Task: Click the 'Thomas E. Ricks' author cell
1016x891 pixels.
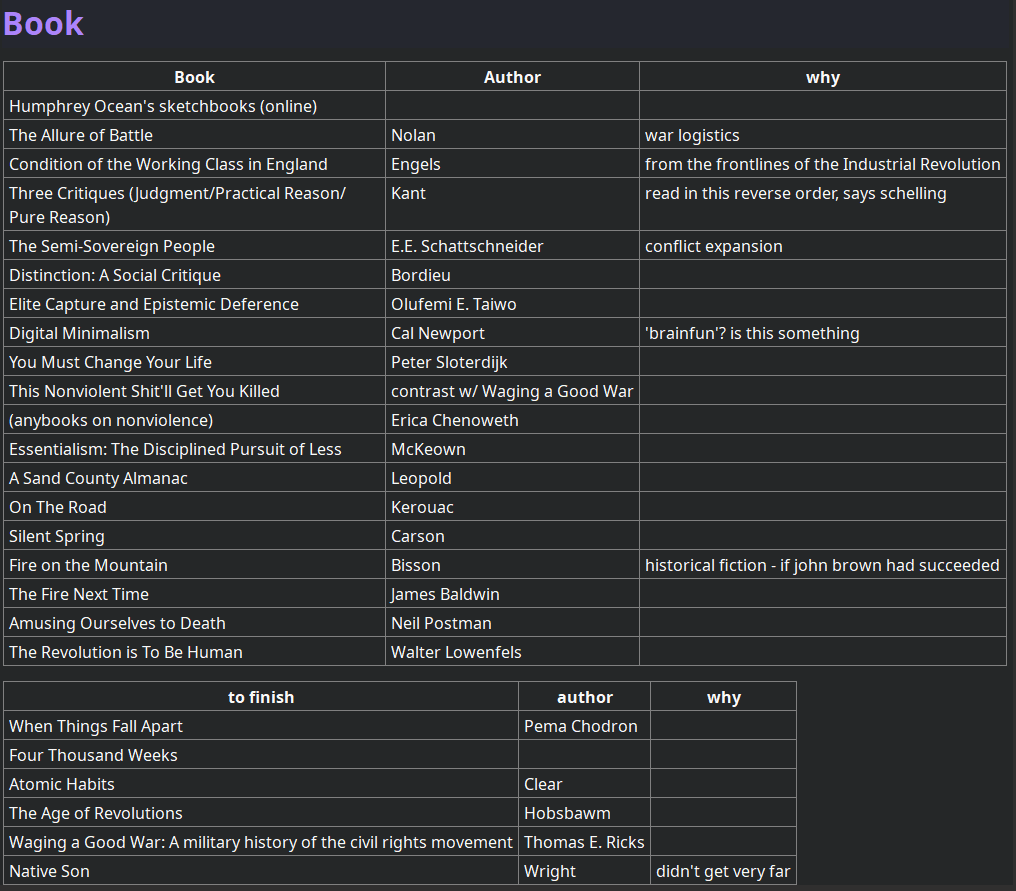Action: (584, 842)
